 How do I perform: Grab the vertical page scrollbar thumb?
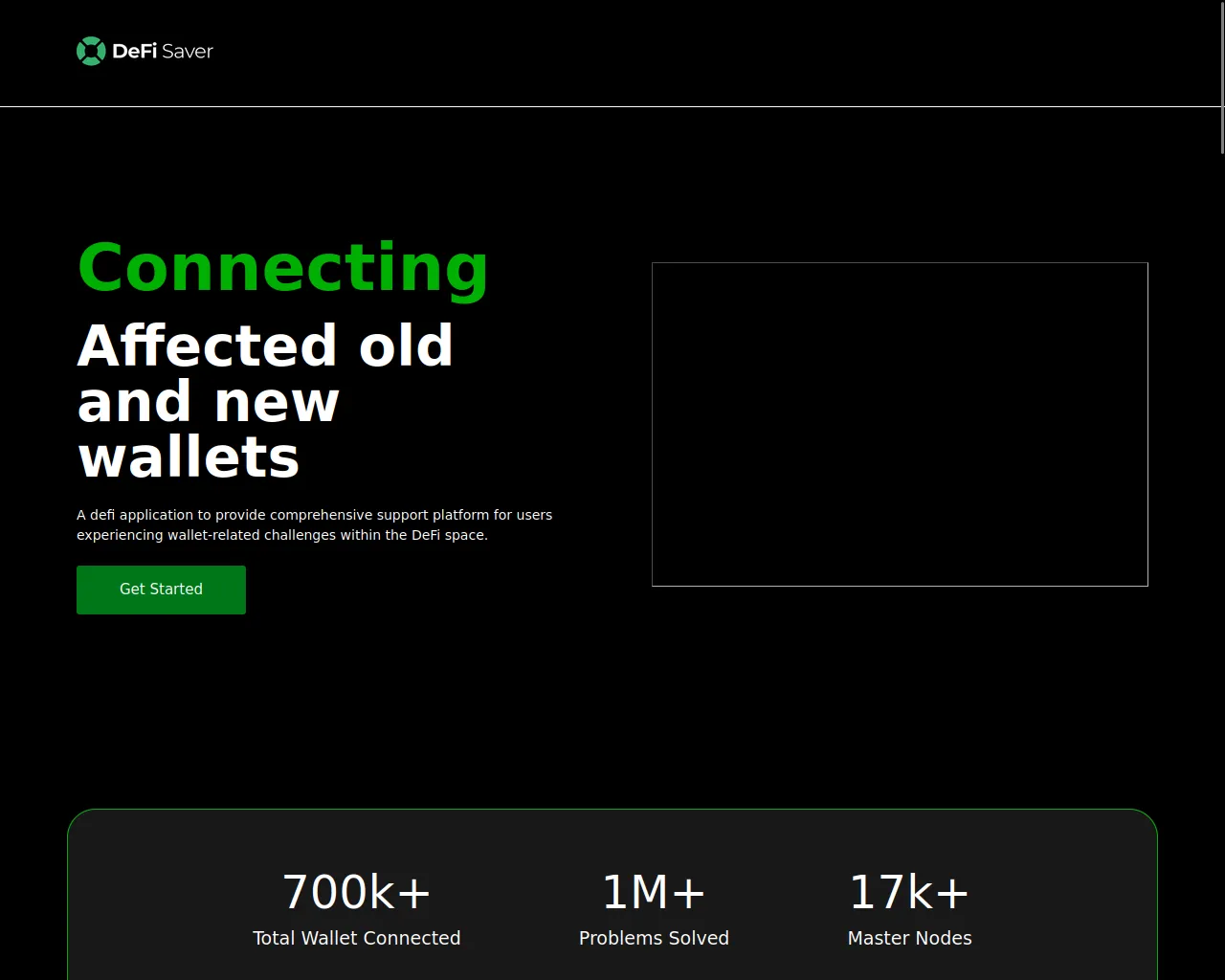[1222, 77]
